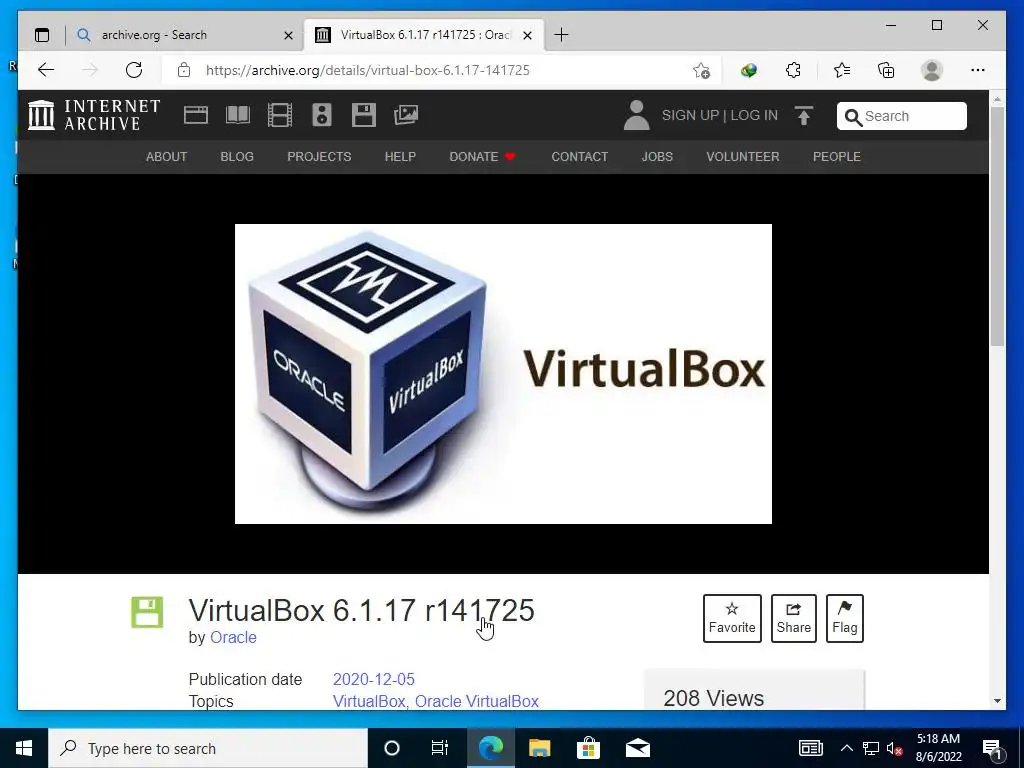
Task: Click the user avatar icon beside Sign Up
Action: (x=636, y=115)
